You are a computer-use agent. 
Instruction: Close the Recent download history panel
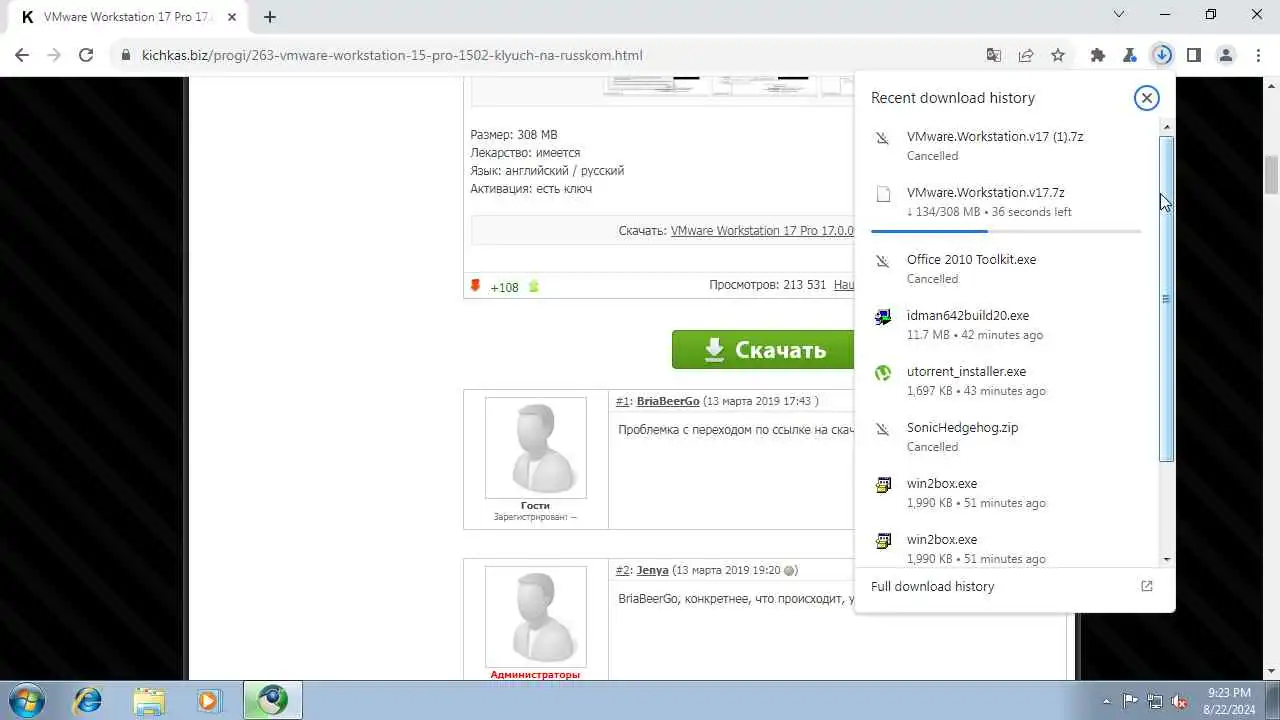(x=1147, y=97)
